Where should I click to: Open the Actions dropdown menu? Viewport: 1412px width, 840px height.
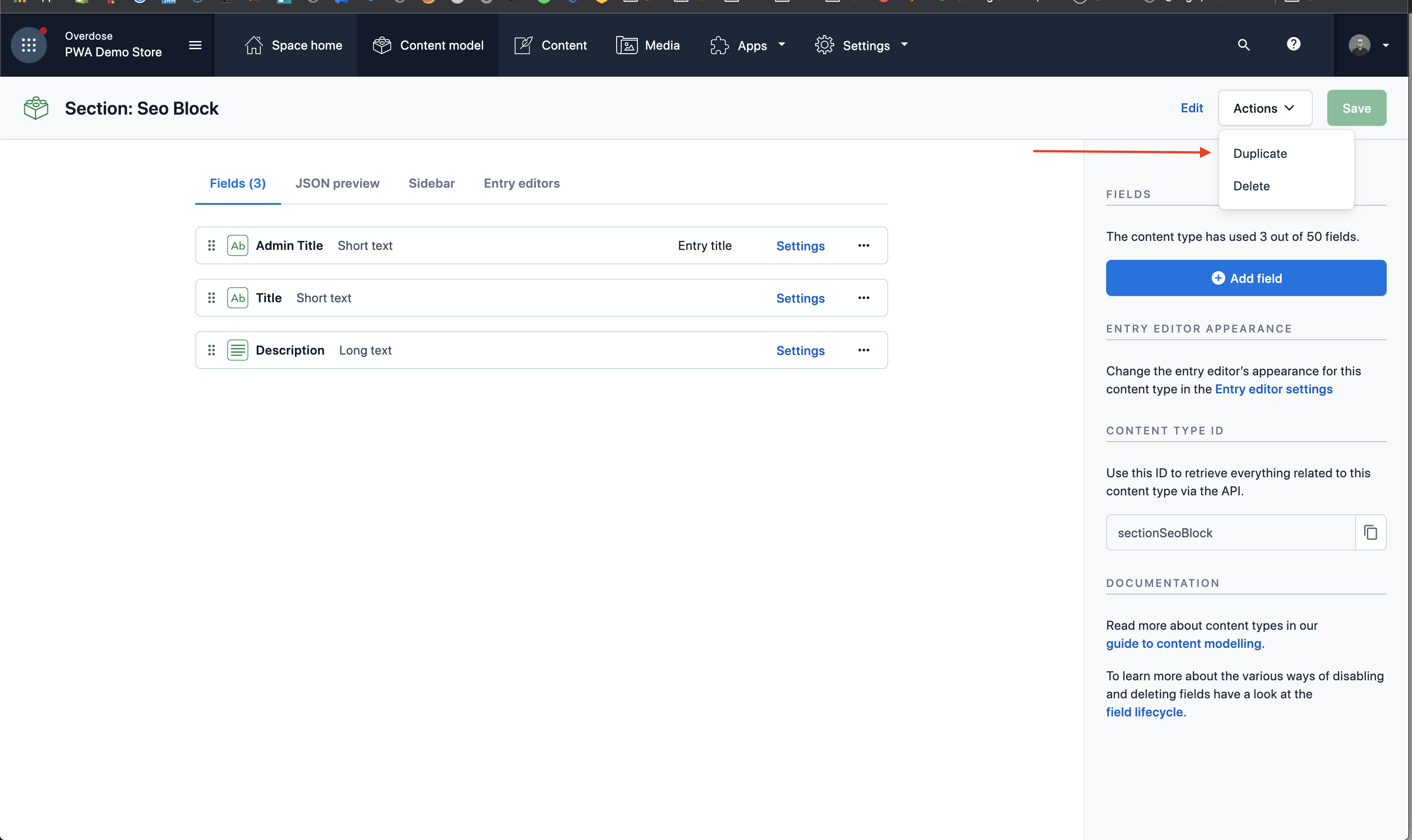pos(1264,108)
